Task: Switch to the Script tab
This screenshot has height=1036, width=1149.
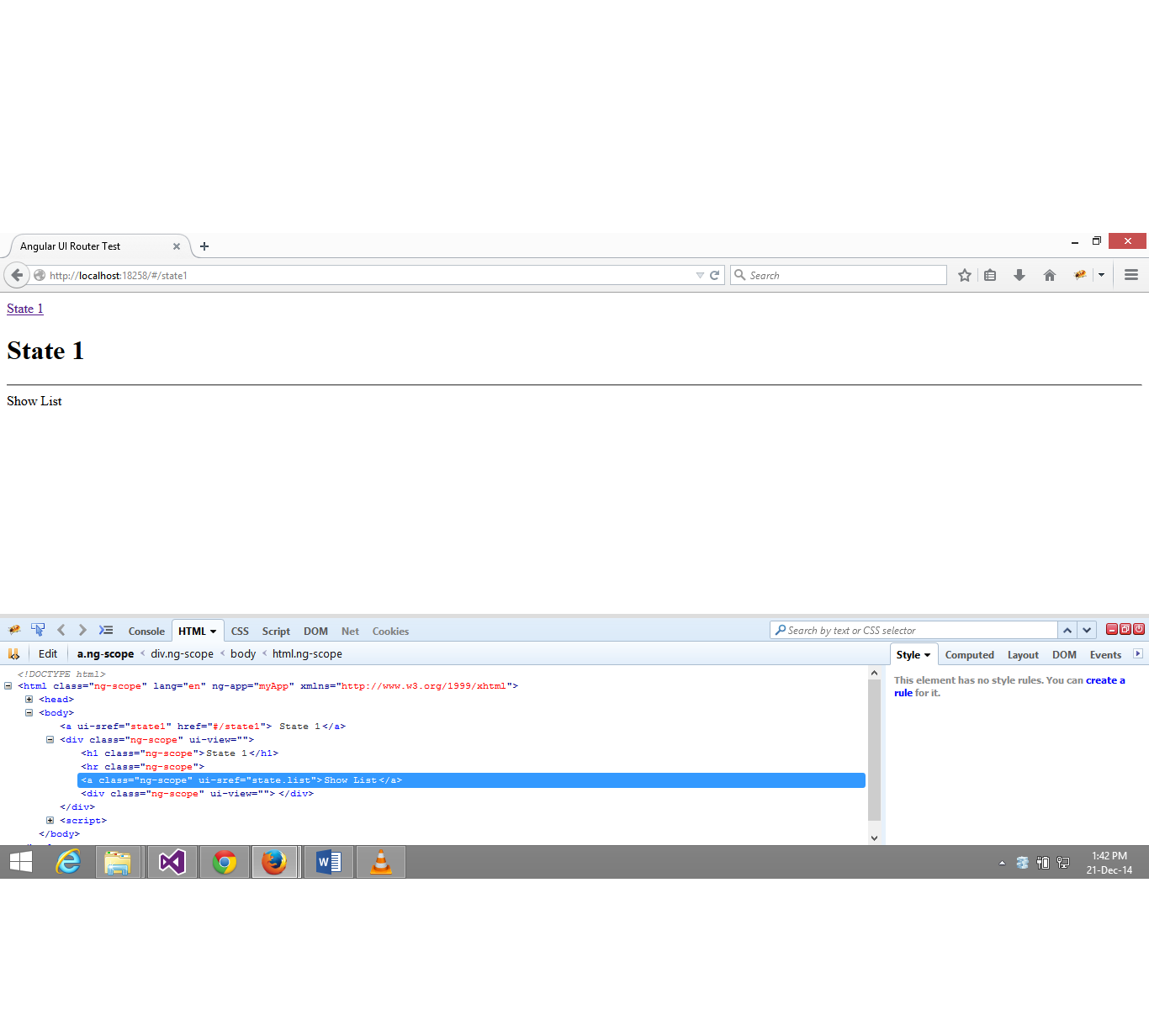Action: (276, 632)
